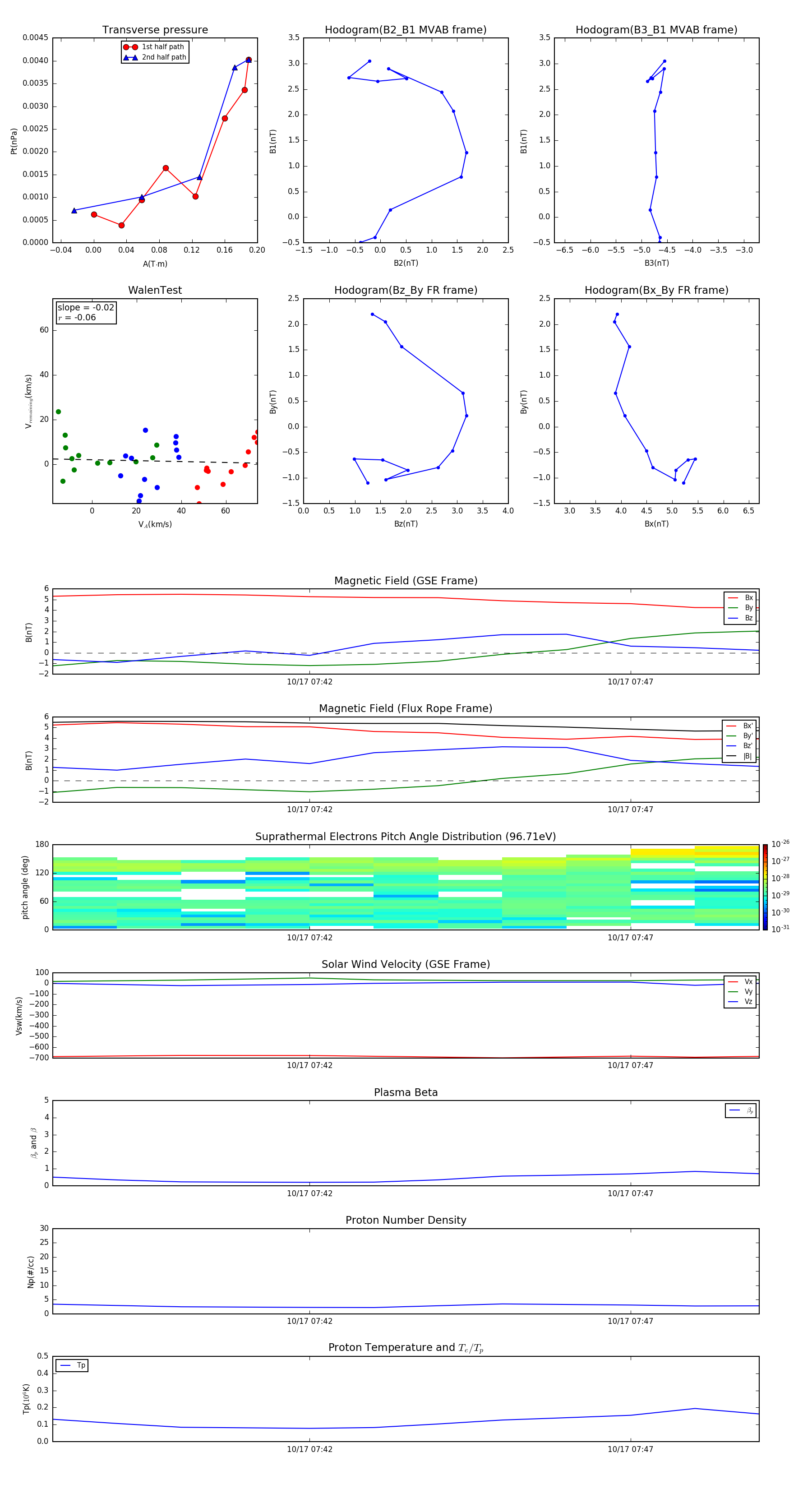Click the "Hodogram(B3_B1 MVAB frame)" title
Image resolution: width=812 pixels, height=1489 pixels.
(x=656, y=30)
